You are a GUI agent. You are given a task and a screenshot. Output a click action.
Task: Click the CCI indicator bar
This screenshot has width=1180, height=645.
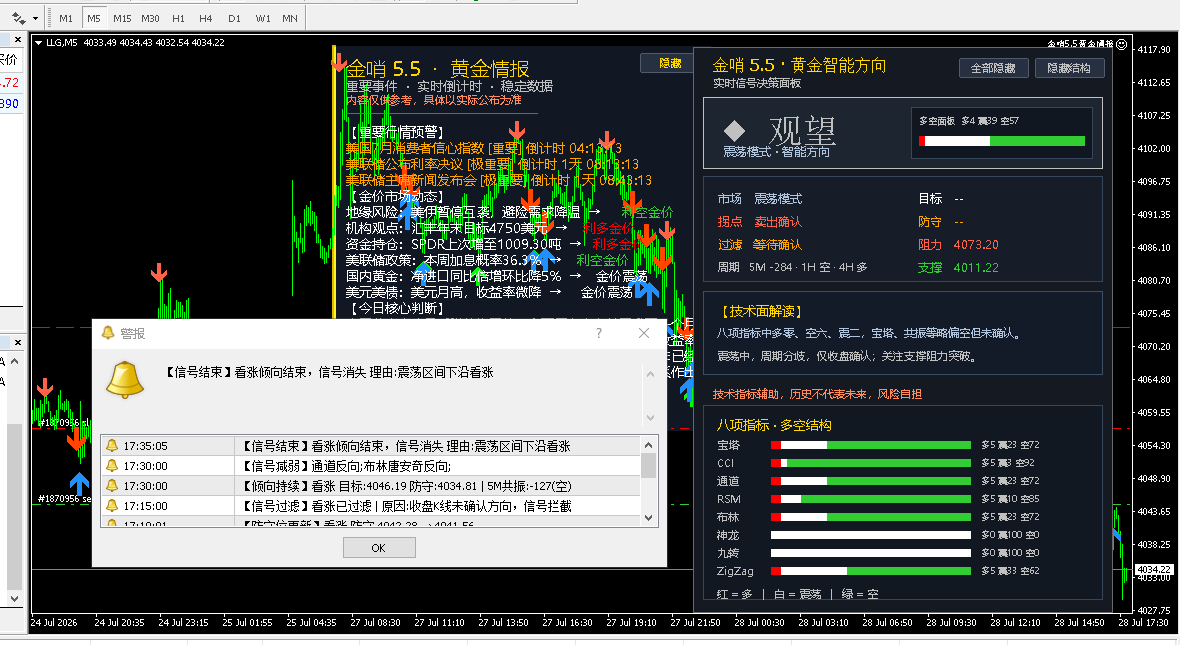(871, 463)
